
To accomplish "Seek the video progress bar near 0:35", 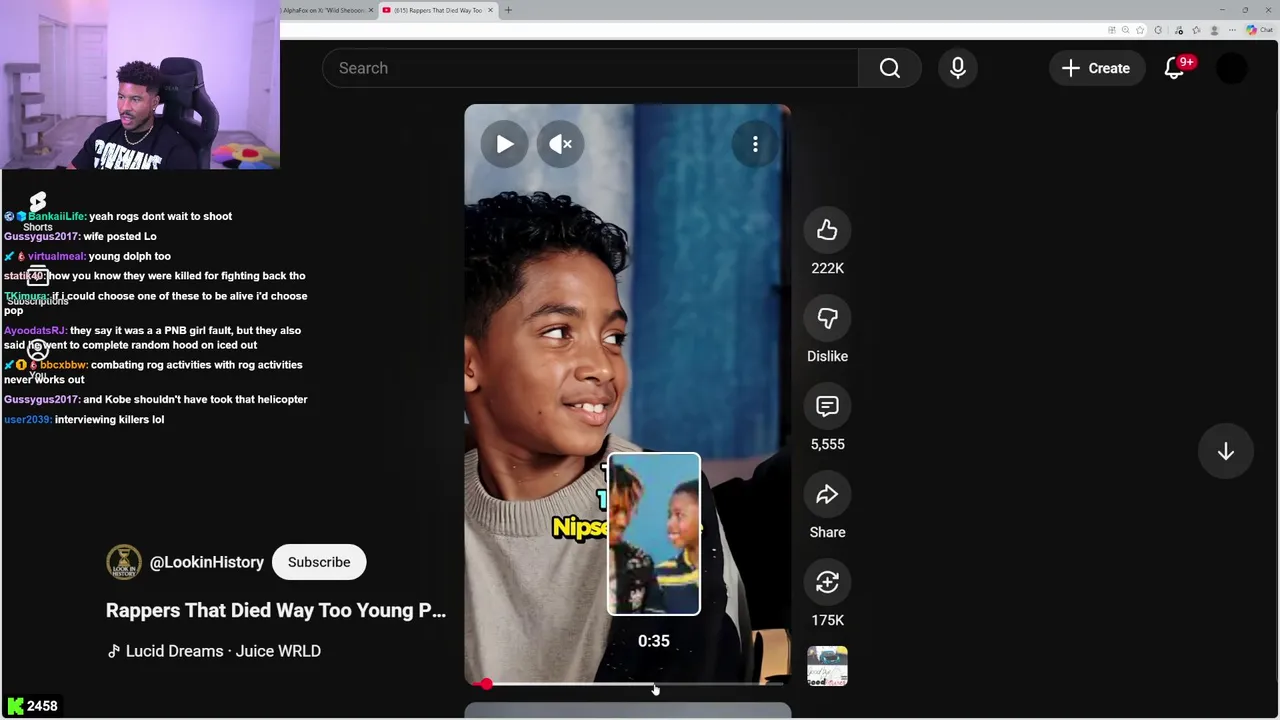I will pos(654,684).
